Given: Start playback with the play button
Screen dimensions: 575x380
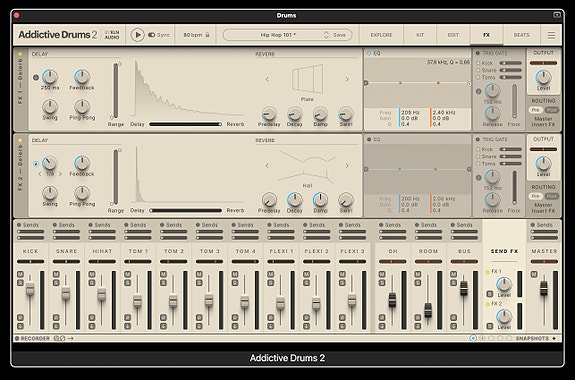Looking at the screenshot, I should [x=138, y=35].
